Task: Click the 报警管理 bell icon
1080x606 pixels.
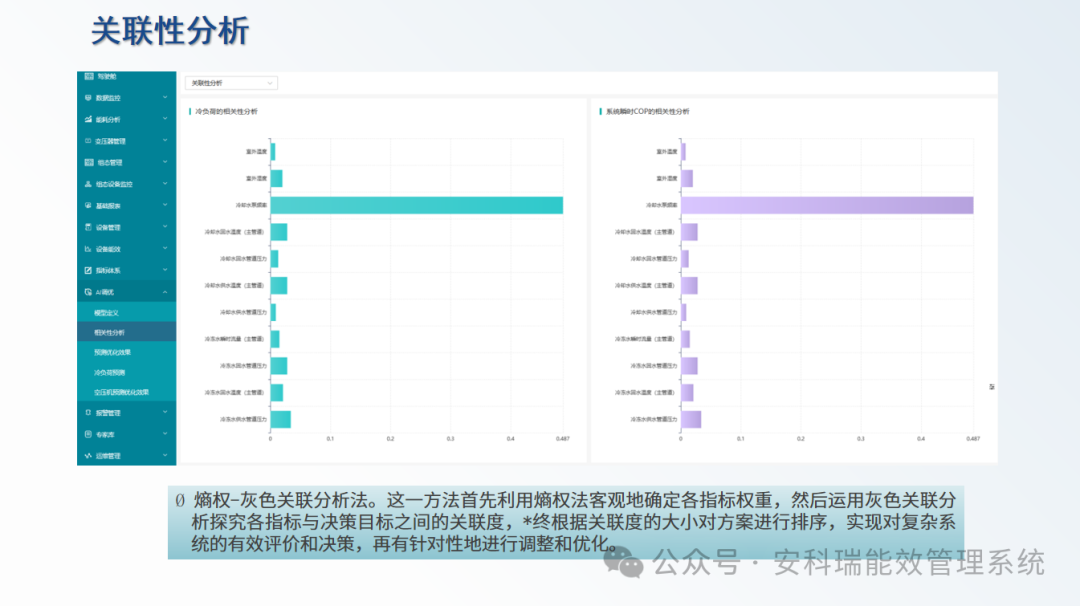Action: pyautogui.click(x=88, y=412)
